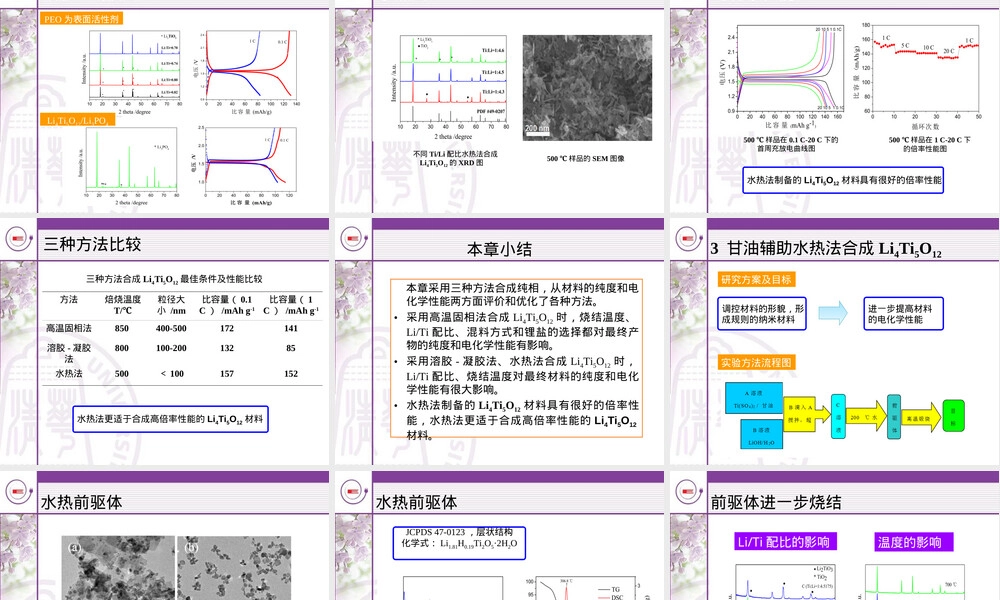1000x600 pixels.
Task: Click the light blue arrow between the goal boxes
Action: click(x=833, y=313)
